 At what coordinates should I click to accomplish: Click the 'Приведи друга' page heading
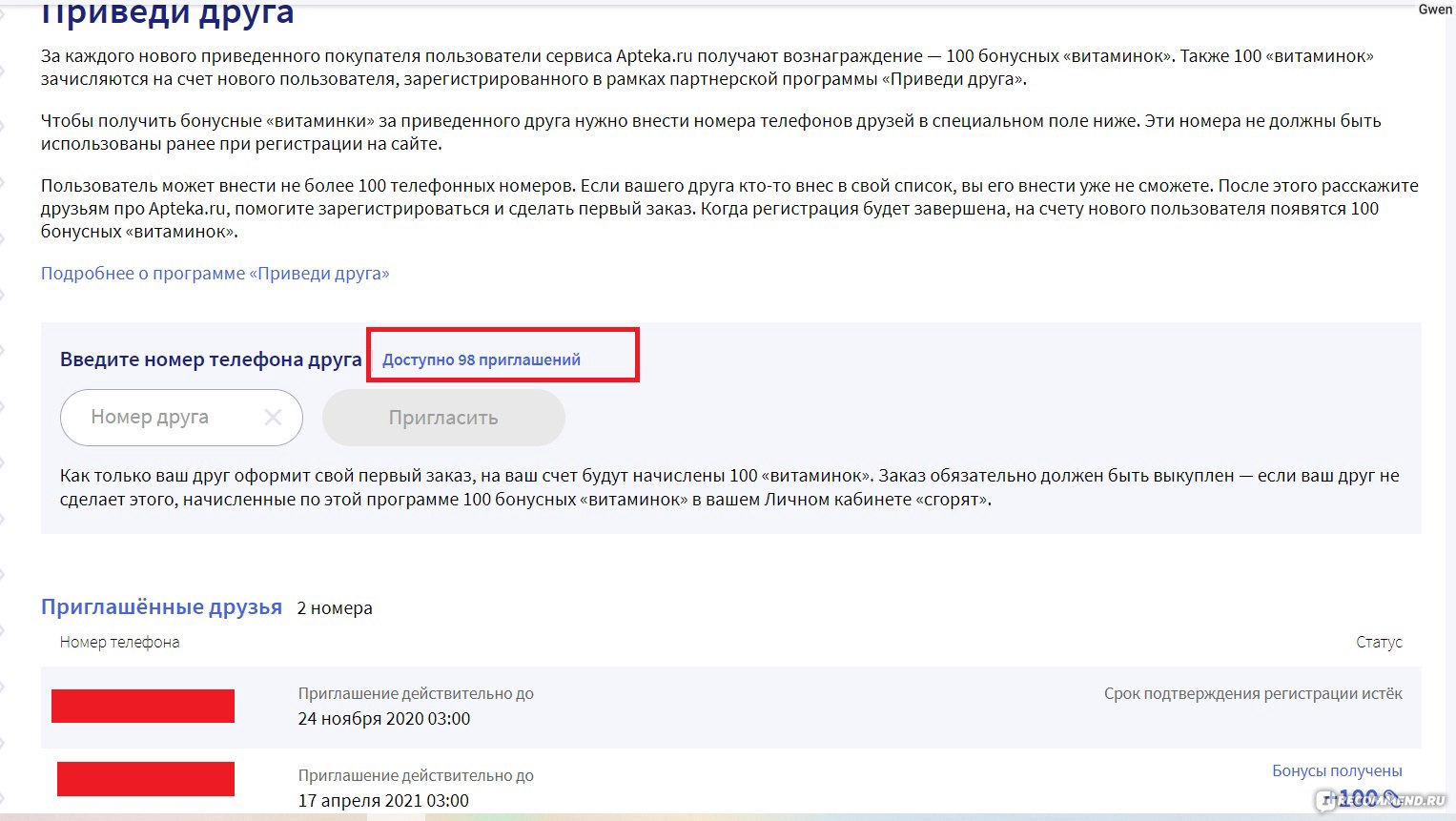tap(168, 14)
